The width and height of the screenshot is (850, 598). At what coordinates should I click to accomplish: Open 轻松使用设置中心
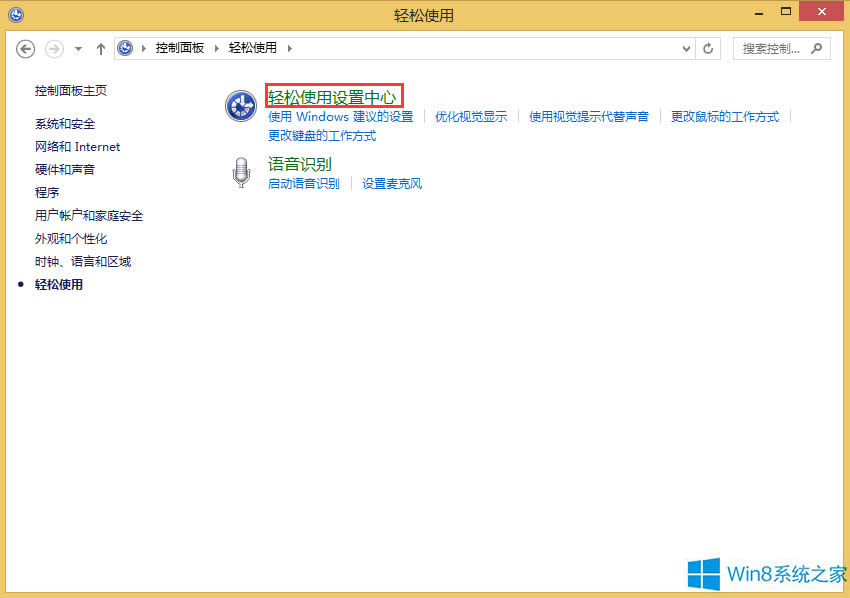(333, 96)
